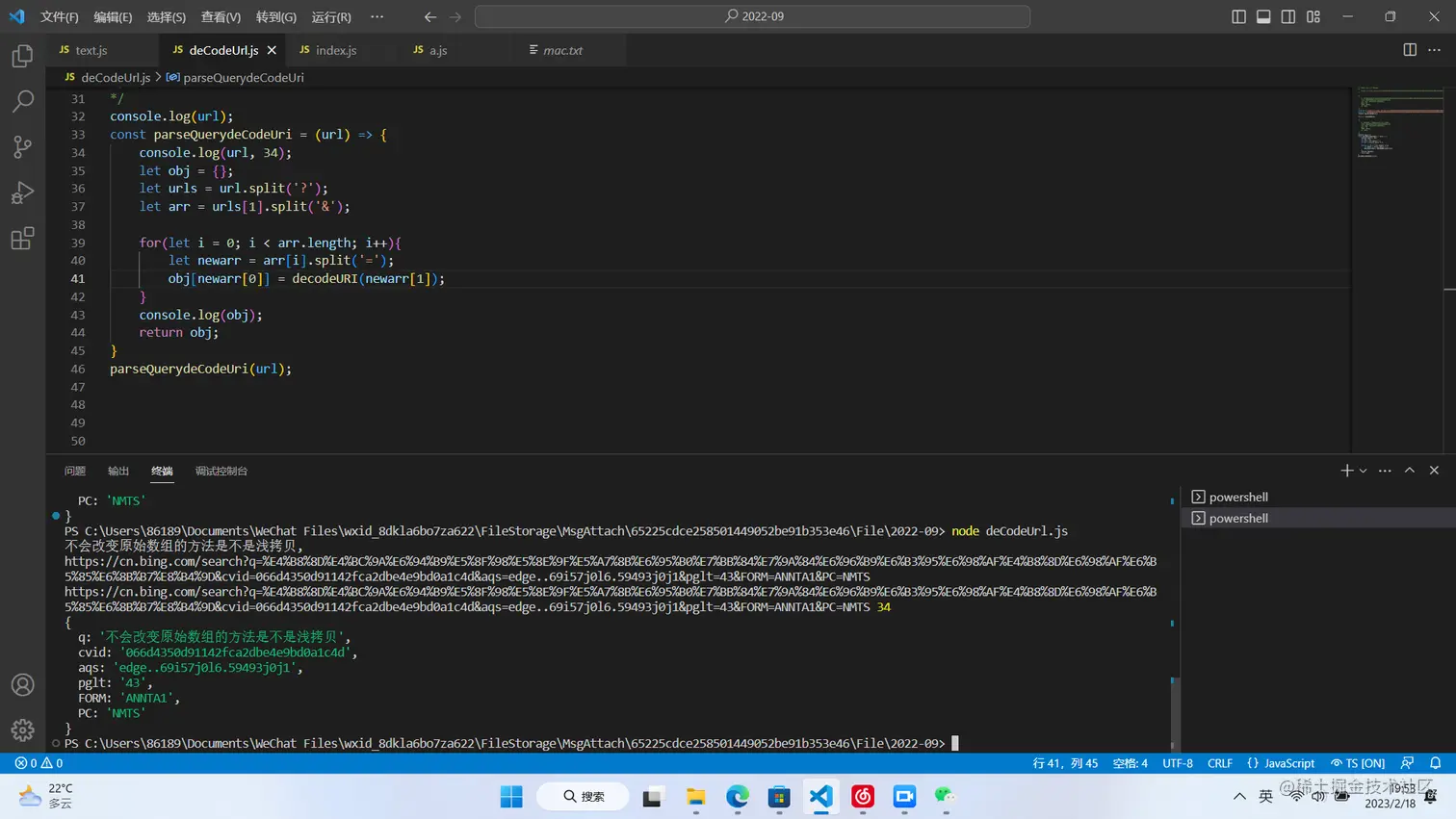Open the Manage gear icon
Screen dimensions: 1456x819
(x=22, y=730)
